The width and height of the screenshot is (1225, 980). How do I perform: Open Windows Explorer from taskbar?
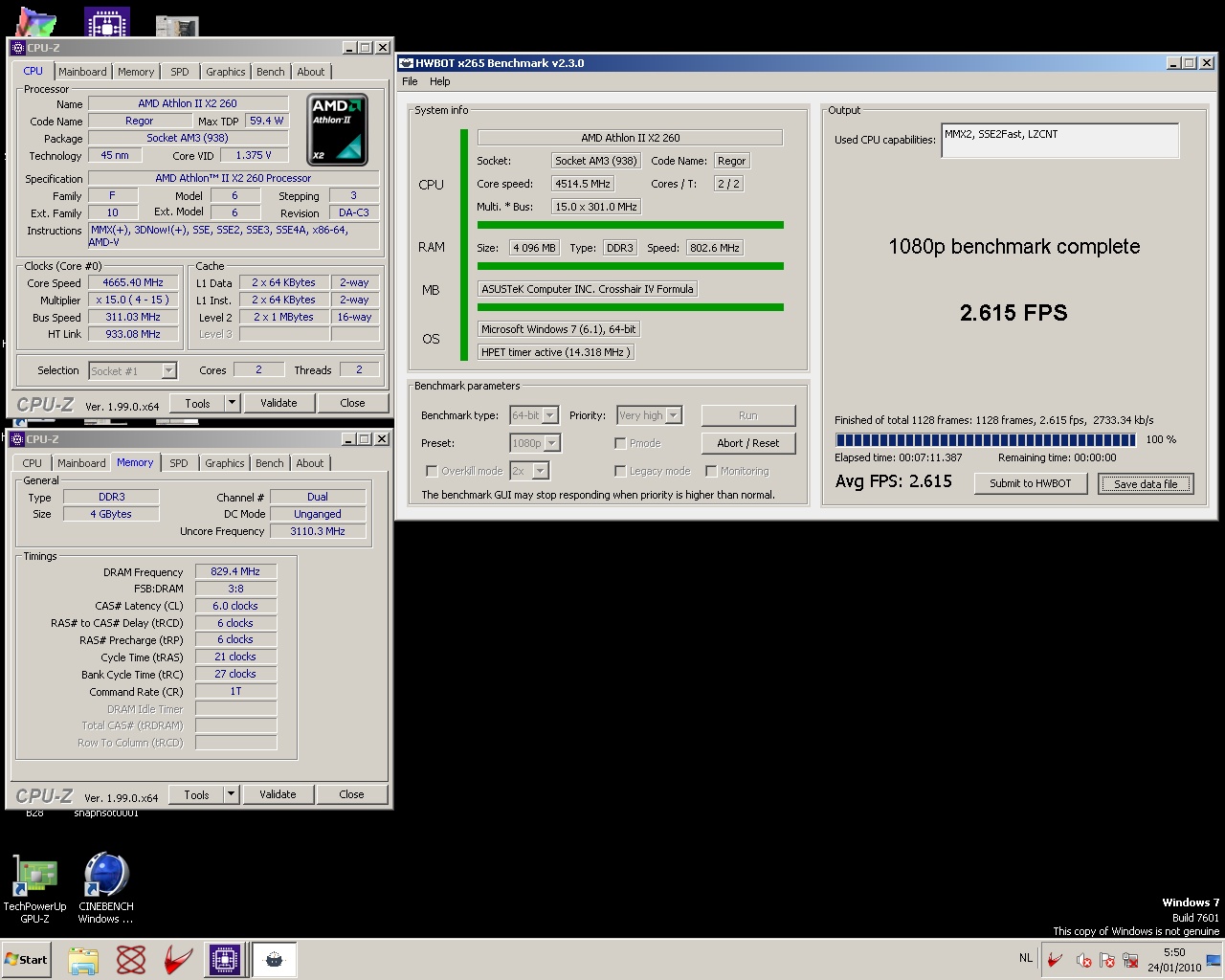click(83, 959)
